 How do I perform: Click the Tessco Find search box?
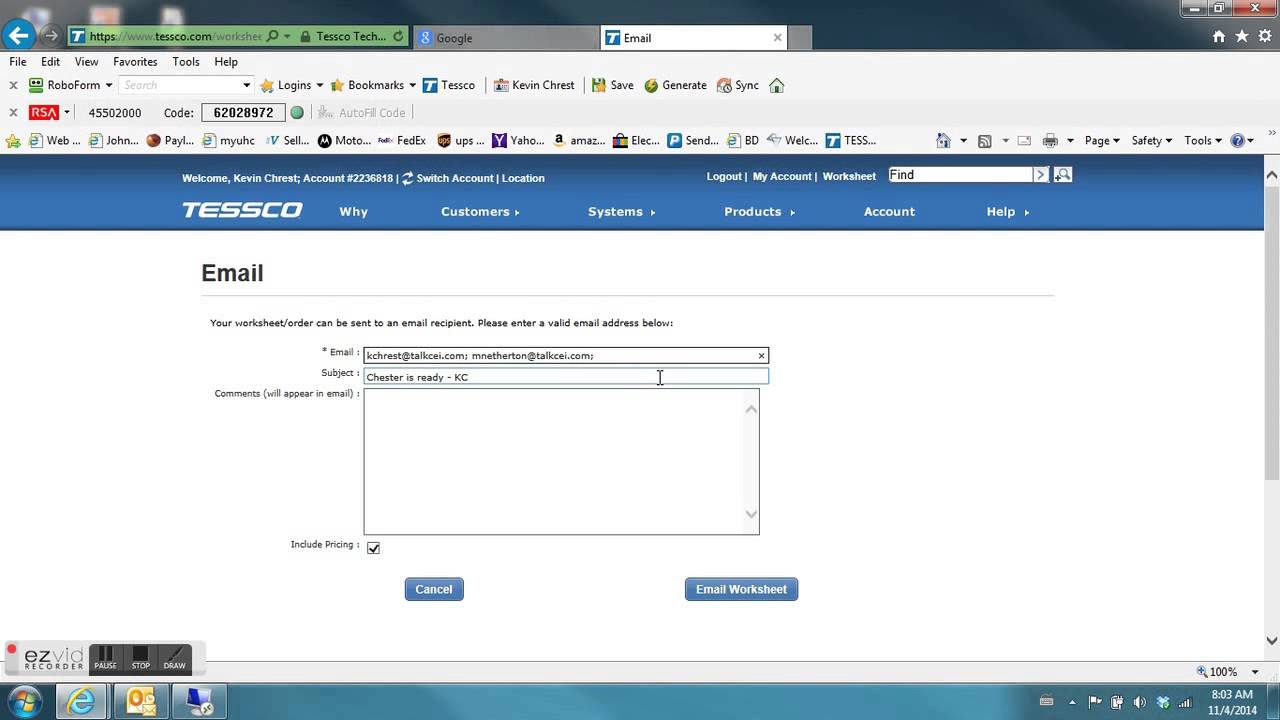(960, 175)
